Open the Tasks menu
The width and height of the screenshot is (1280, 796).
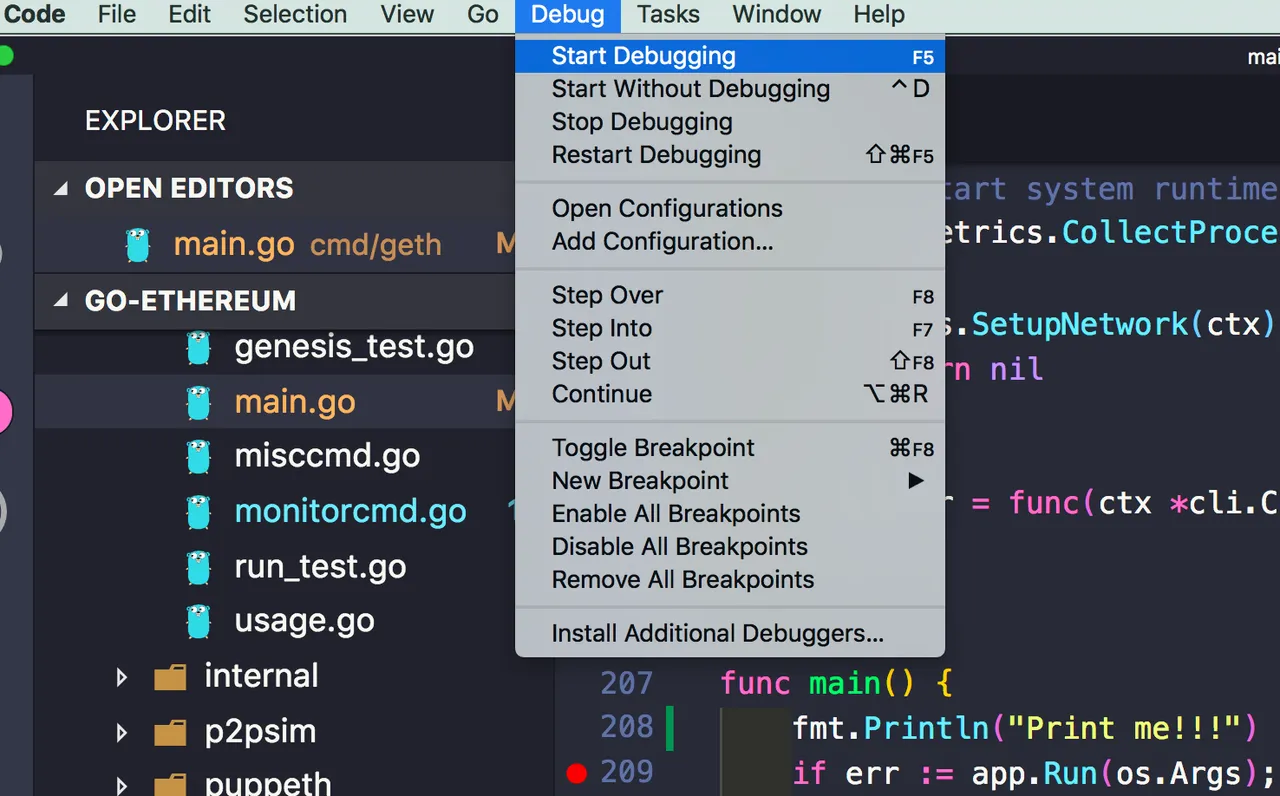[668, 15]
